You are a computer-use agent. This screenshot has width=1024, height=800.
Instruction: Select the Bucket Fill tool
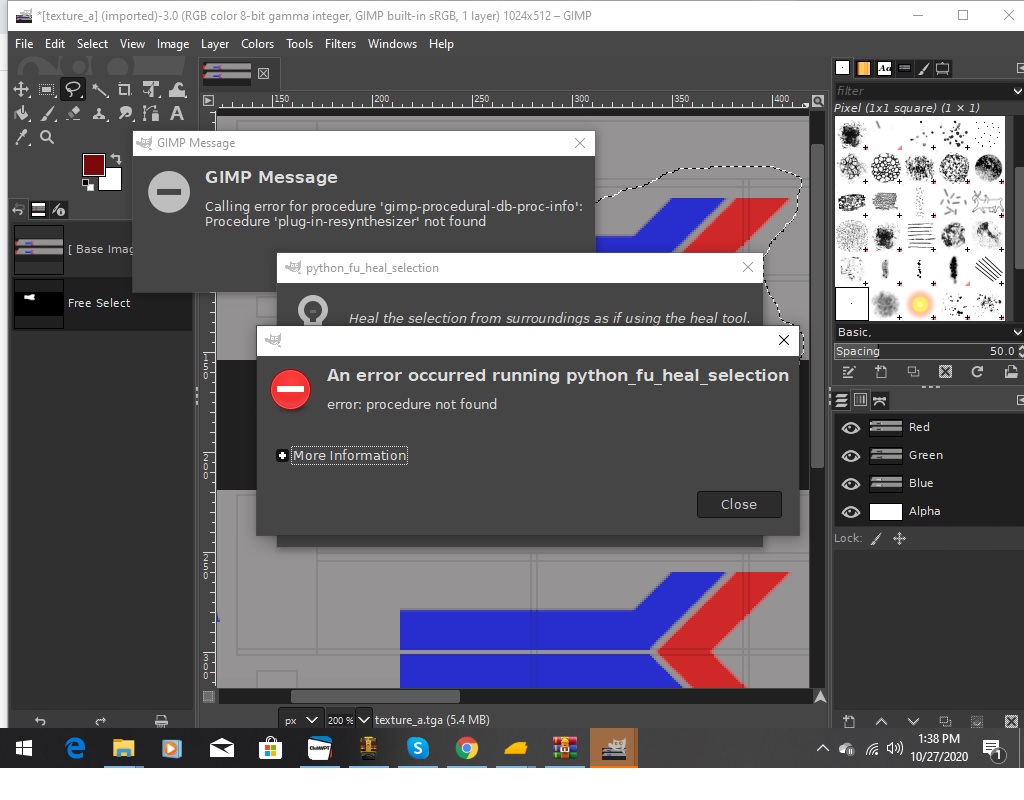point(22,114)
